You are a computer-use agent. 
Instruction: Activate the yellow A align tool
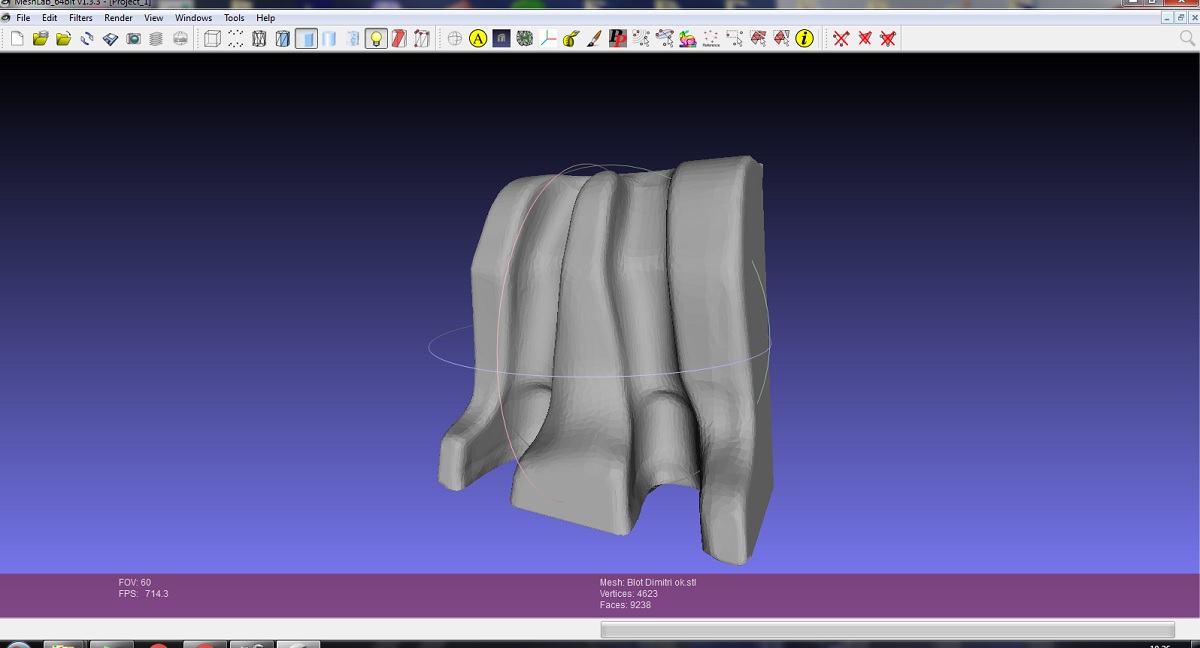pyautogui.click(x=478, y=39)
